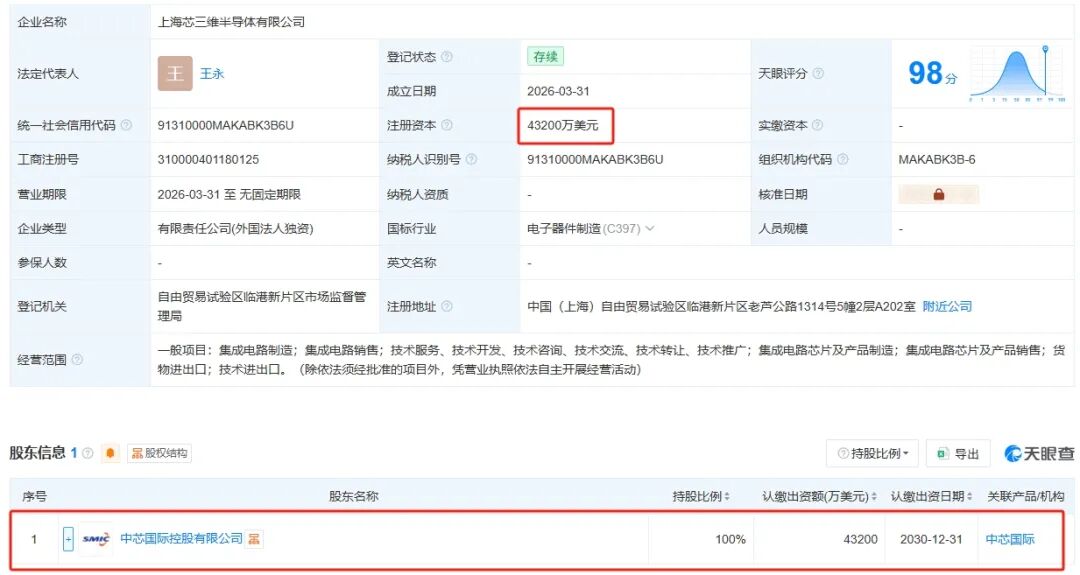Expand the 电子器件制造(C397) industry chevron
Viewport: 1080px width, 575px height.
tap(650, 229)
